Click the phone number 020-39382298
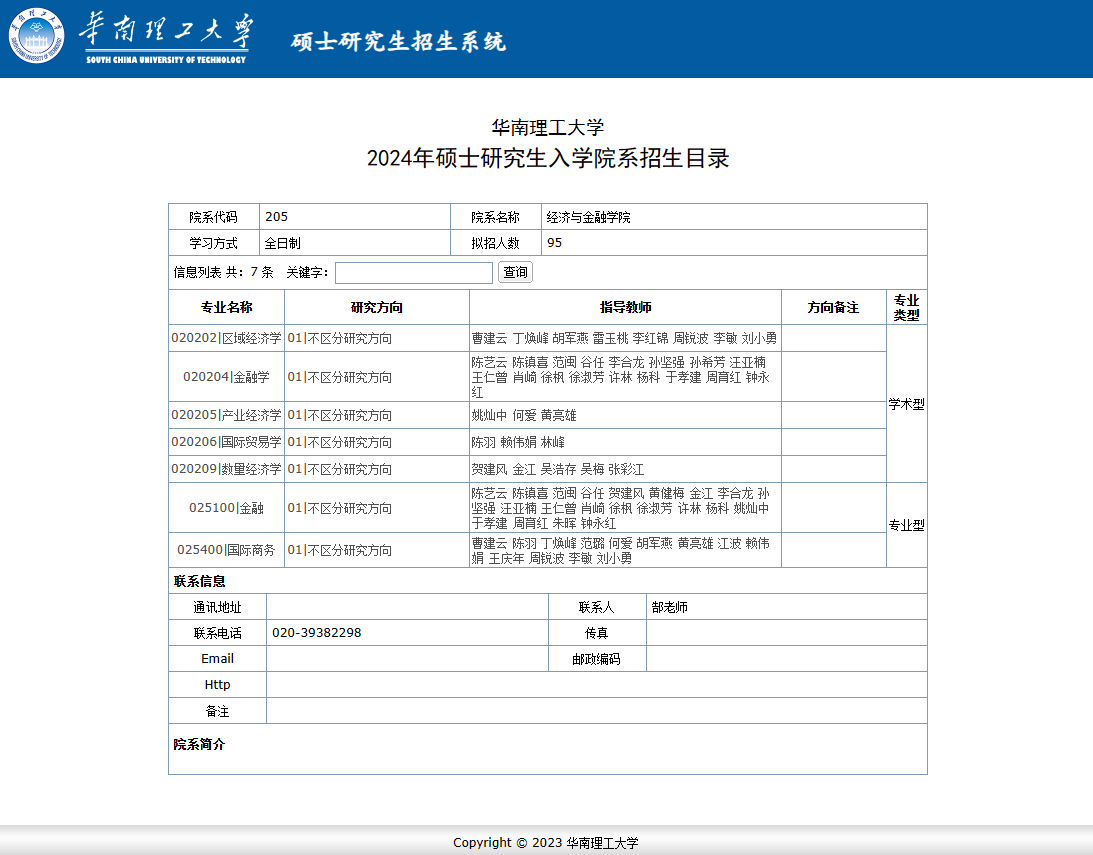This screenshot has height=855, width=1093. 316,633
